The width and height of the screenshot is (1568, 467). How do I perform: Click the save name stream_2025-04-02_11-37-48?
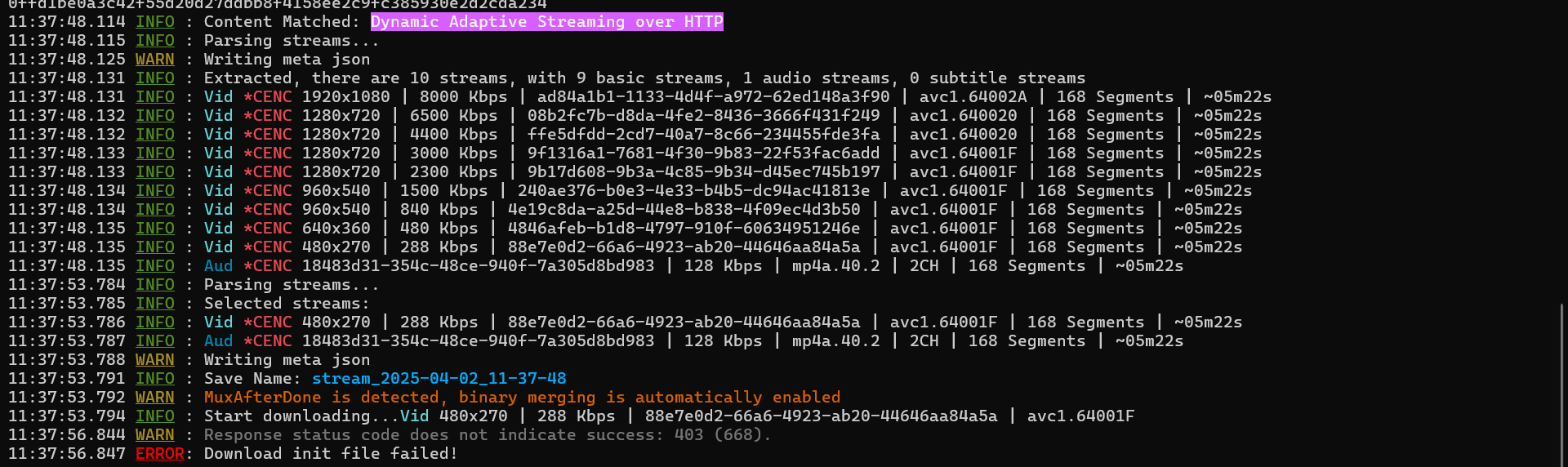pos(439,379)
